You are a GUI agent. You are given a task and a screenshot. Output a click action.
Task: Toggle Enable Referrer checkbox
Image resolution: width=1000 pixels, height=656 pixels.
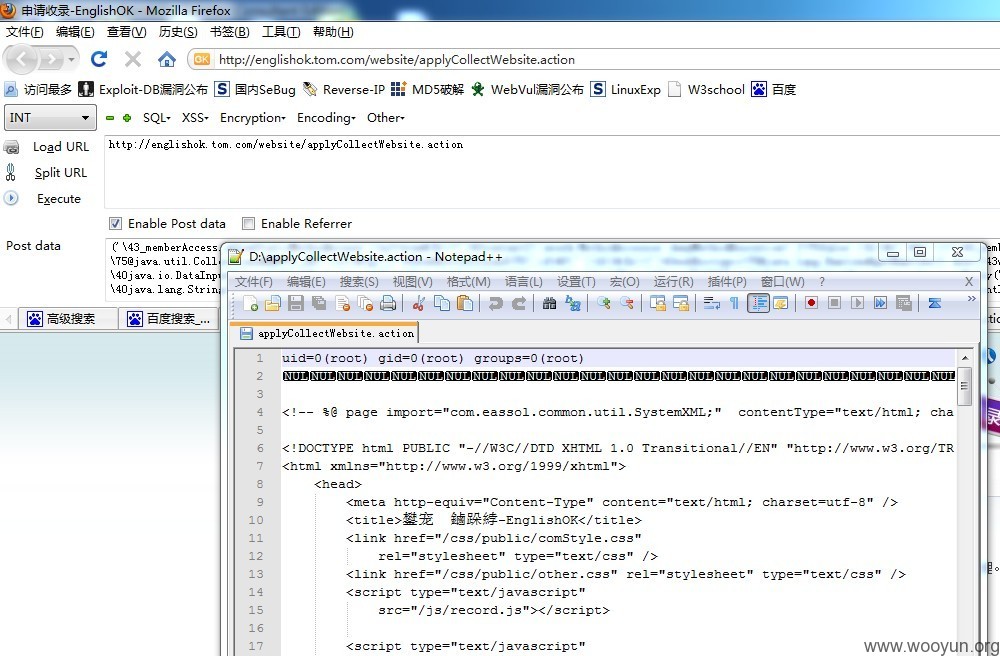(248, 223)
